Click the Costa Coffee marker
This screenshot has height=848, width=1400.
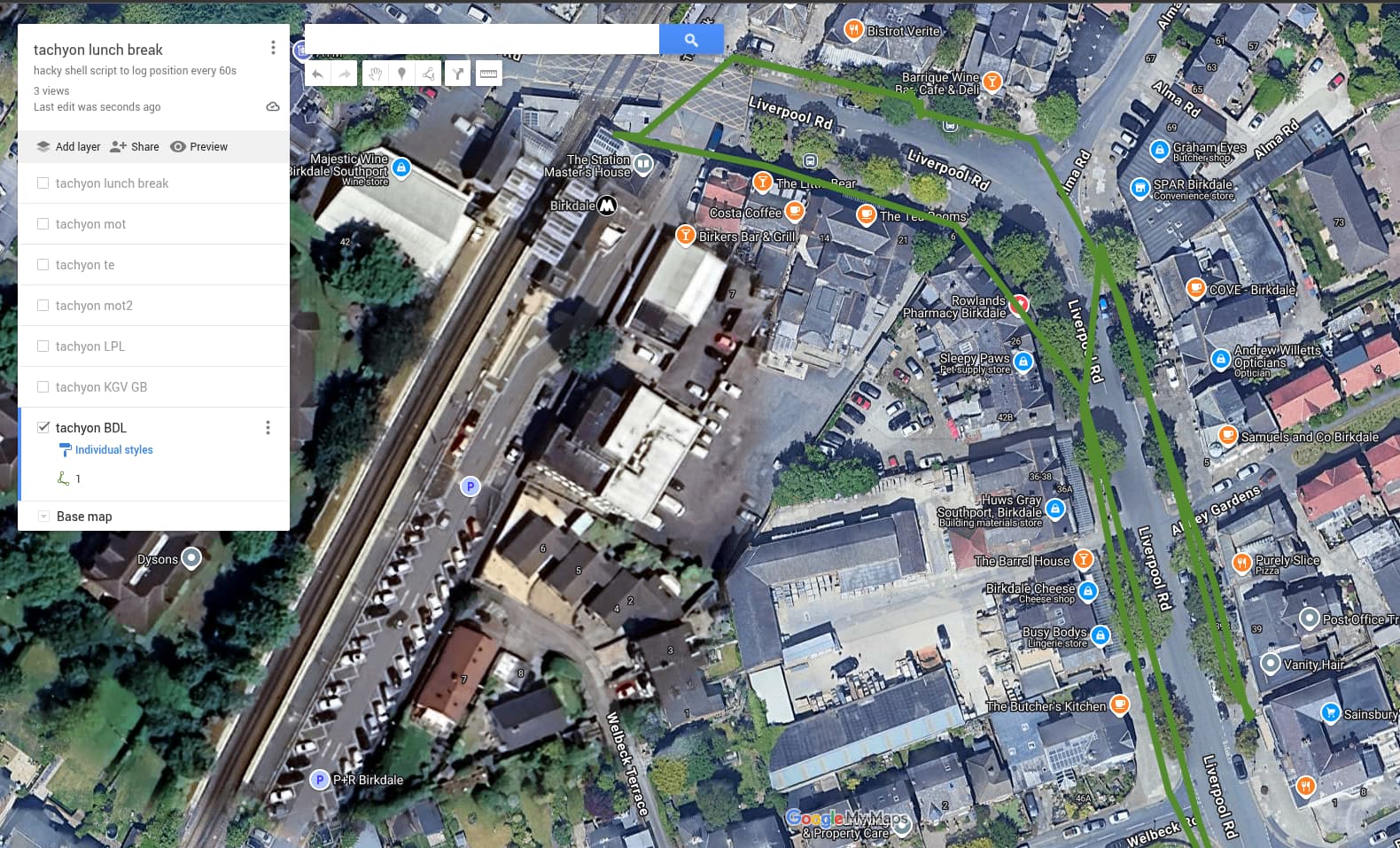point(795,212)
